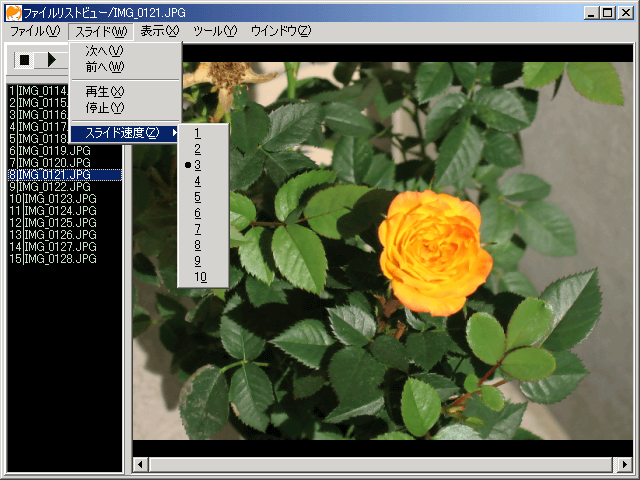Click 停止 to stop the slideshow
Image resolution: width=640 pixels, height=480 pixels.
tap(104, 107)
